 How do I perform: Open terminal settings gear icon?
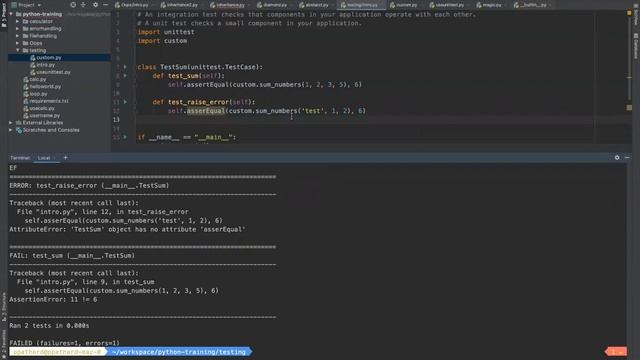pyautogui.click(x=617, y=158)
